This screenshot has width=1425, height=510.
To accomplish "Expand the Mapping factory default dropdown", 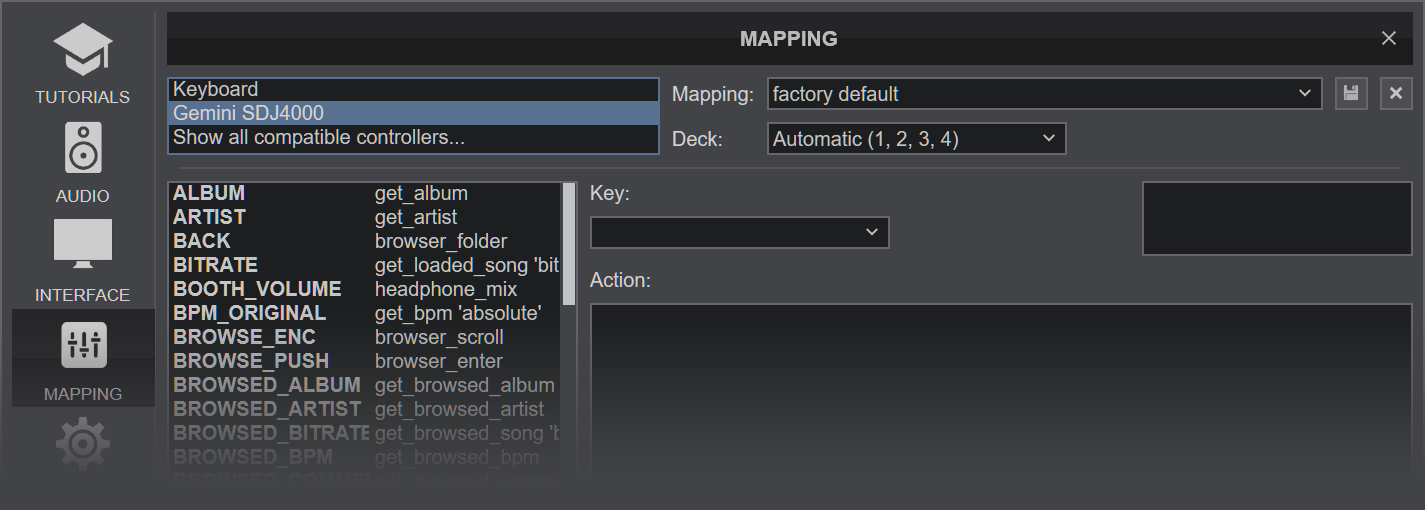I will tap(1044, 94).
